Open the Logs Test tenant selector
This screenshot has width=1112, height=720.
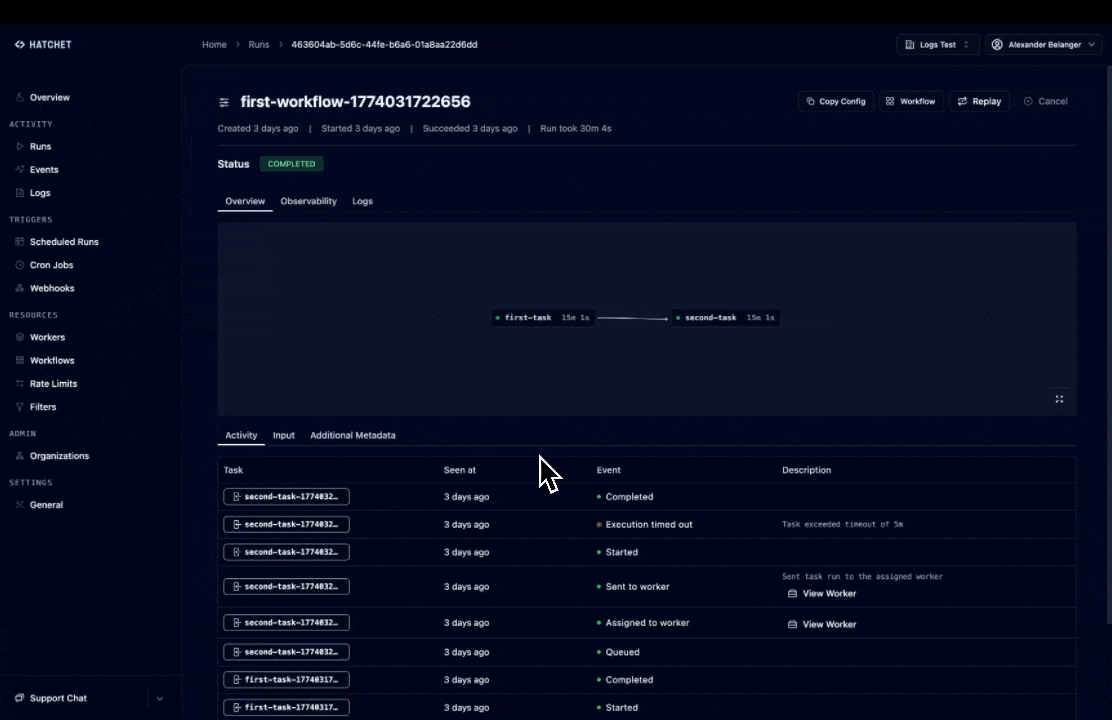[x=937, y=45]
